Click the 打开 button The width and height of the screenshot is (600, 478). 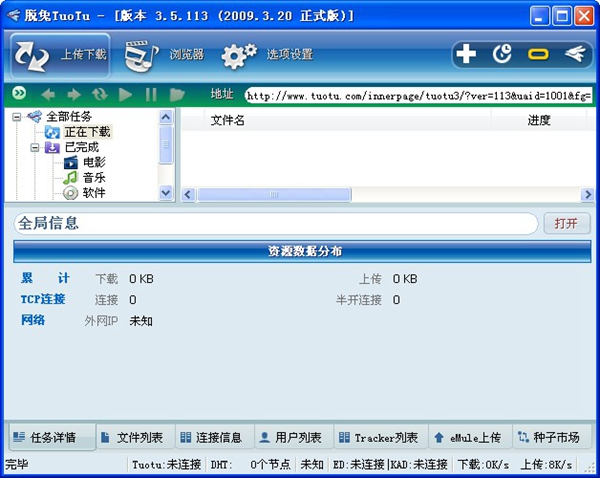point(566,223)
